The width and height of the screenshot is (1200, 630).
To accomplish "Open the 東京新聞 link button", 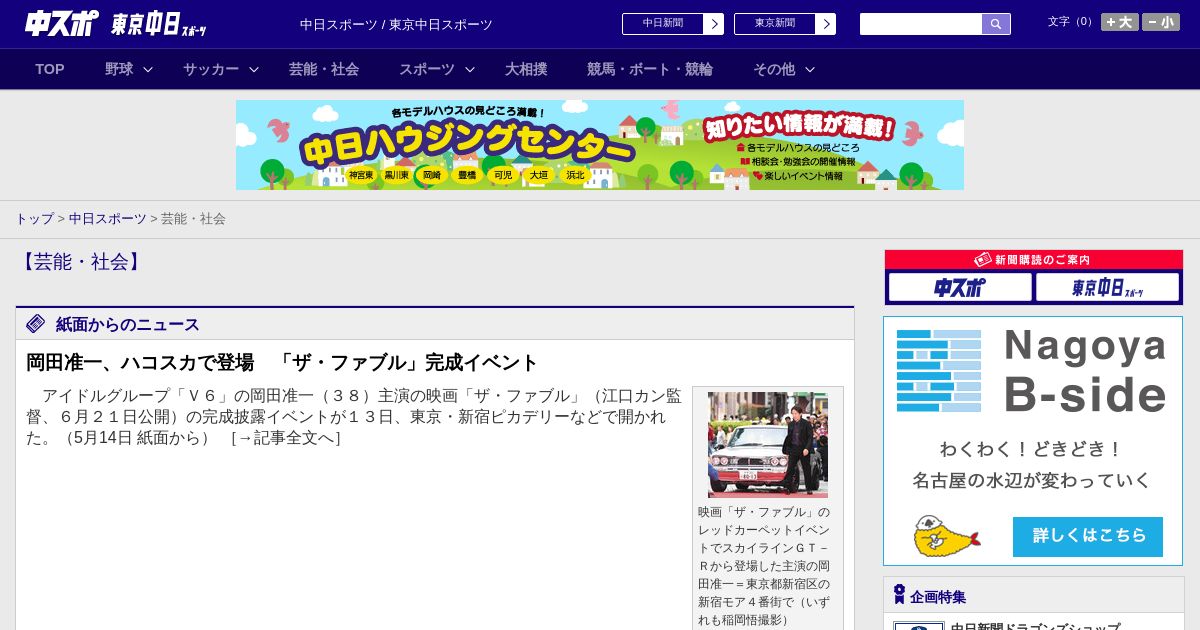I will pyautogui.click(x=775, y=24).
